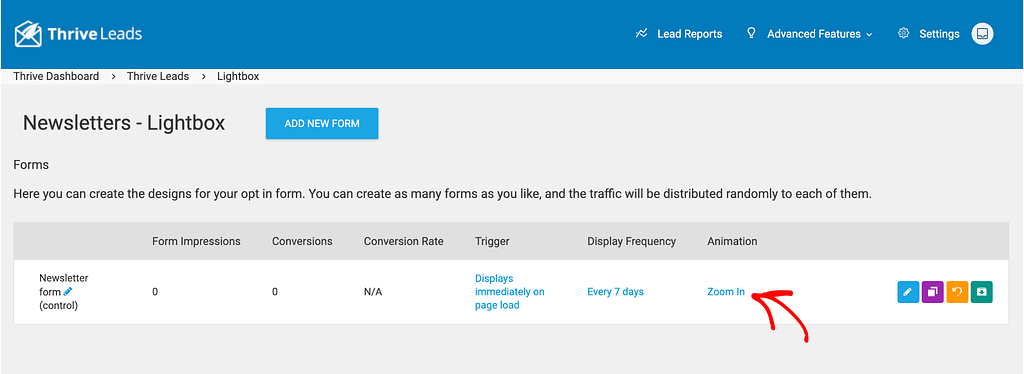1024x374 pixels.
Task: Click the Thrive Leads envelope logo
Action: point(29,34)
